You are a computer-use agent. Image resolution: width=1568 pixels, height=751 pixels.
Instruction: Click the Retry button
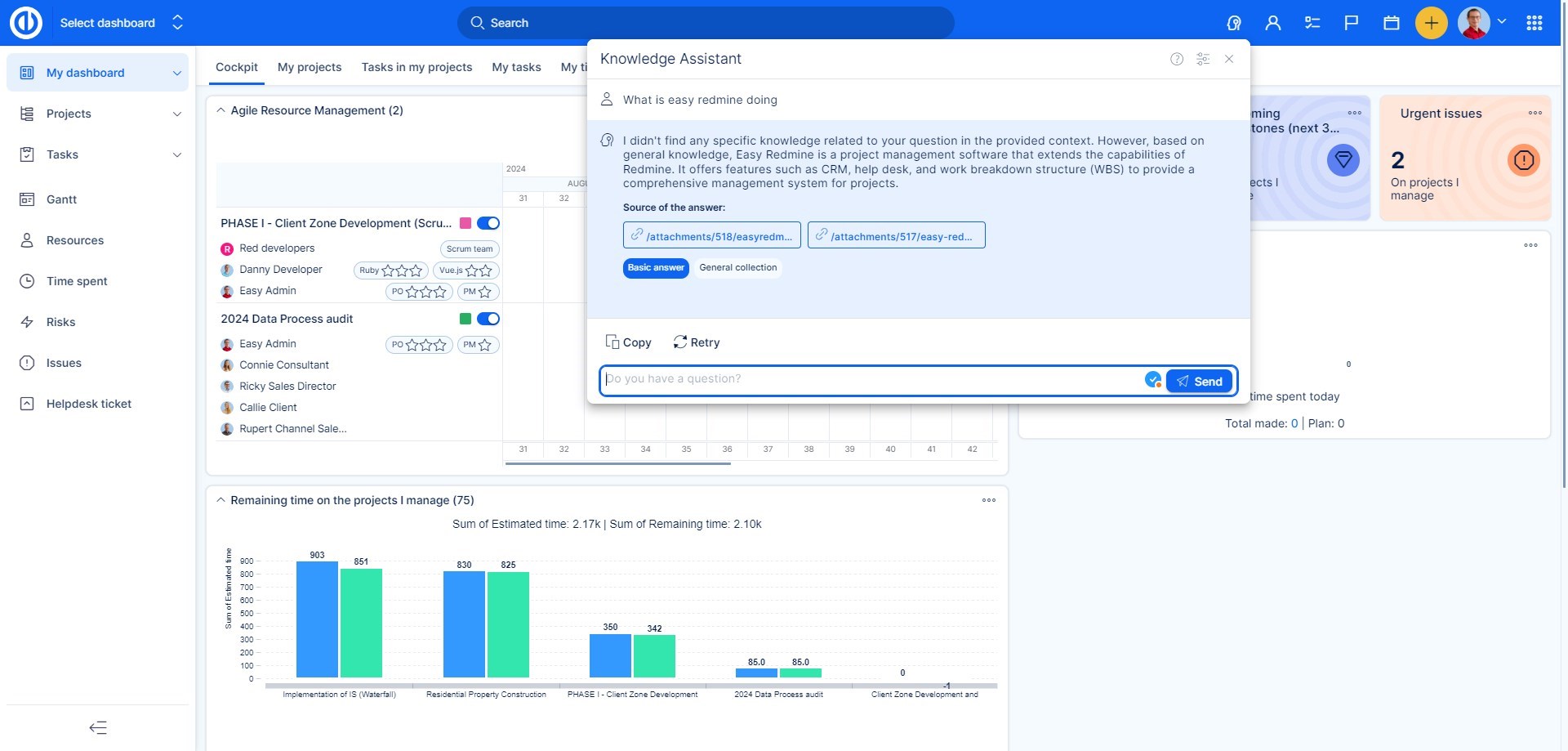coord(697,342)
